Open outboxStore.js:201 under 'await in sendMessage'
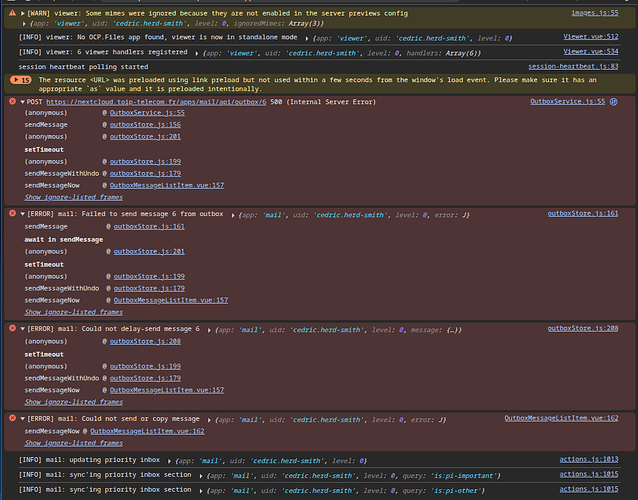 click(x=149, y=251)
